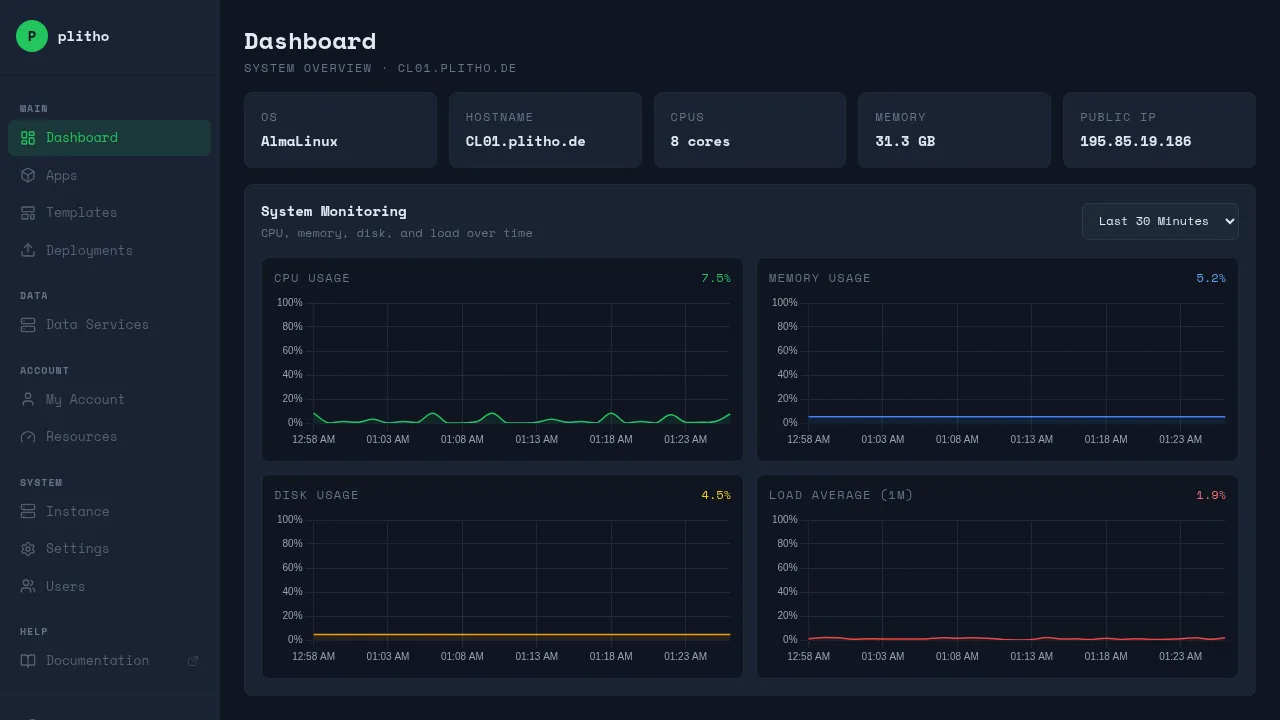Image resolution: width=1280 pixels, height=720 pixels.
Task: Click the Settings gear icon
Action: pyautogui.click(x=28, y=549)
